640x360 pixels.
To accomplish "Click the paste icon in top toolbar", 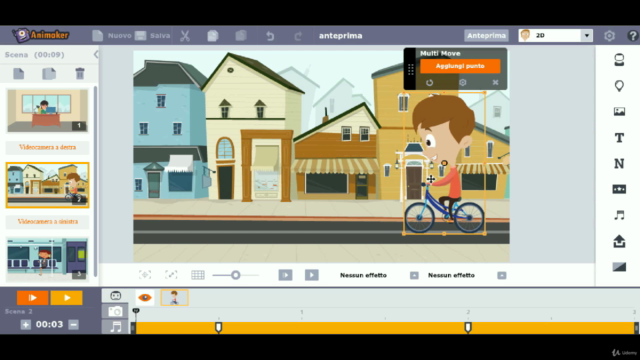I will pyautogui.click(x=241, y=36).
